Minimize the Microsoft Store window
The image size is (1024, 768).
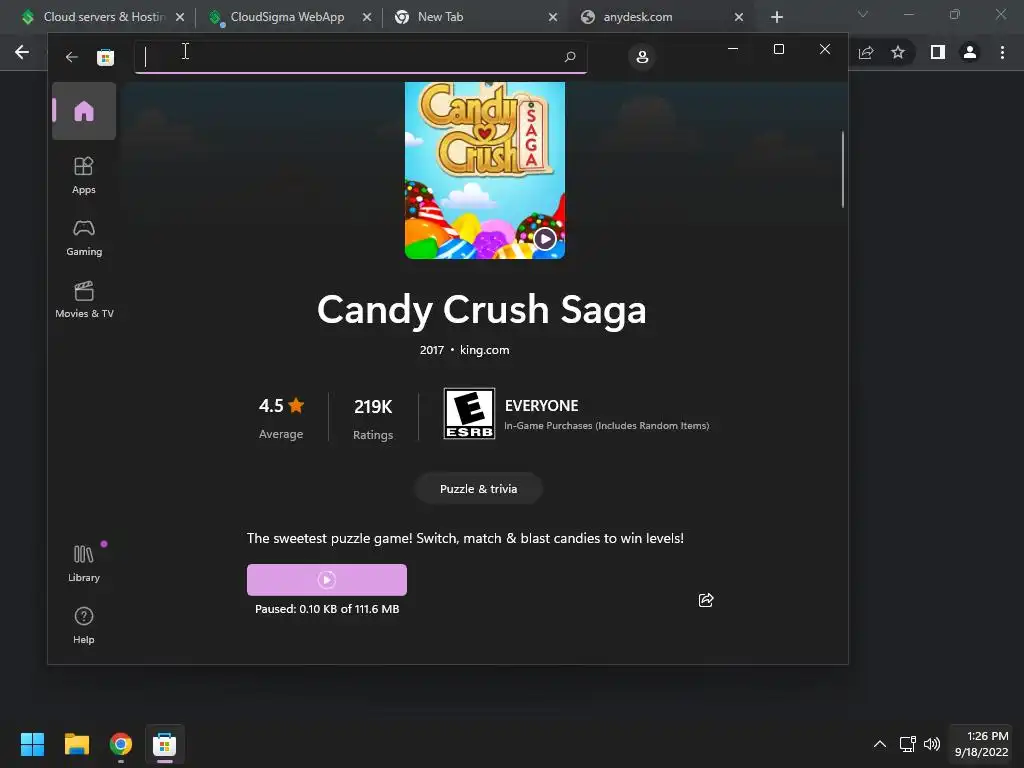click(x=733, y=49)
